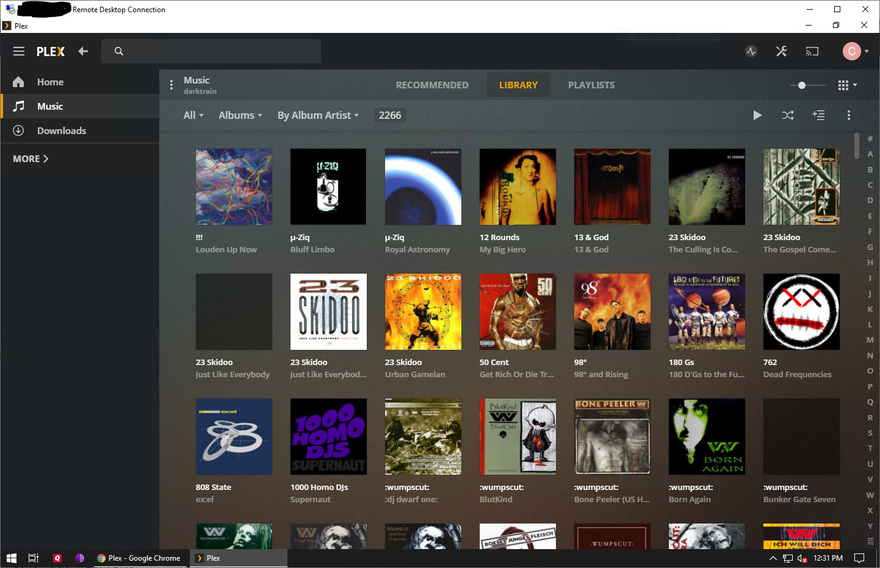The width and height of the screenshot is (880, 568).
Task: Select Music in the sidebar
Action: 80,106
